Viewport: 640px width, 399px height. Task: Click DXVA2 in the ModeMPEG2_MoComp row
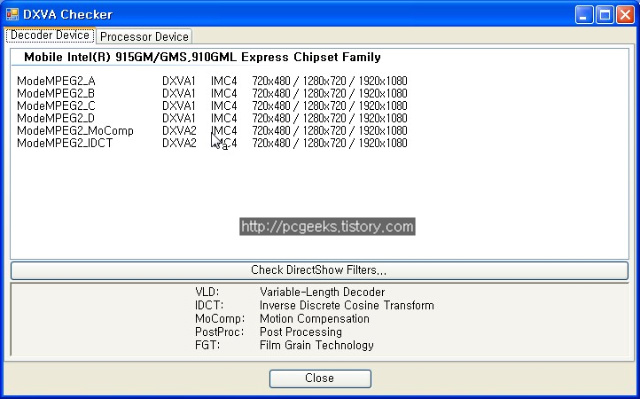tap(179, 131)
